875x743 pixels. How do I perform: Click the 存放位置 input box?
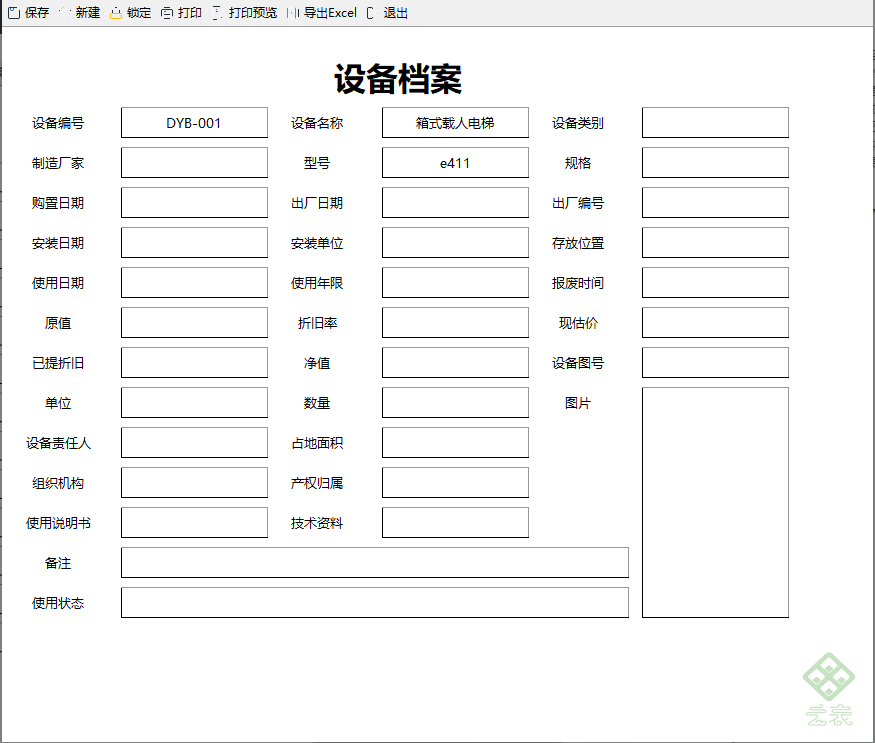(x=715, y=243)
